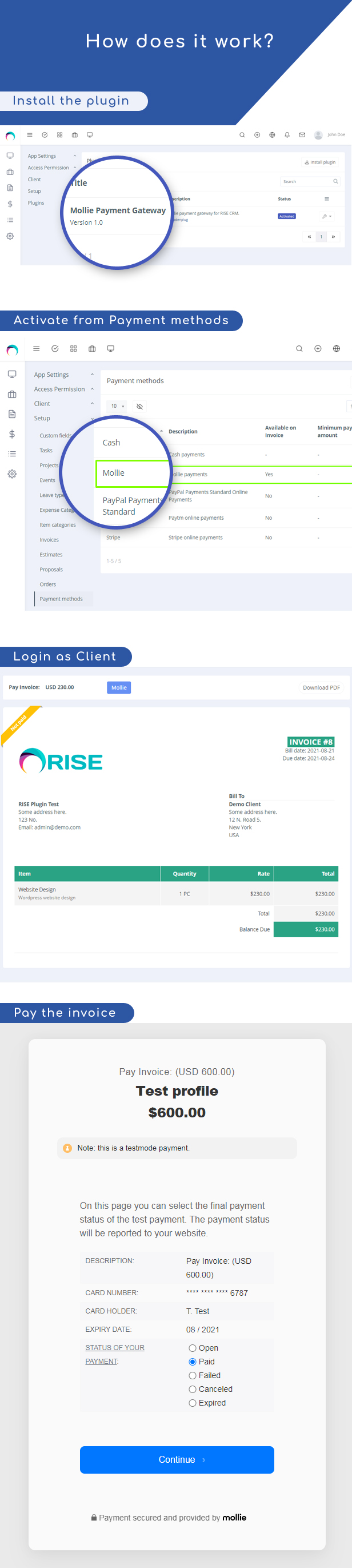Click plus circle icon in Plugins screenshot top bar
Screen dimensions: 352x1568
pos(257,135)
